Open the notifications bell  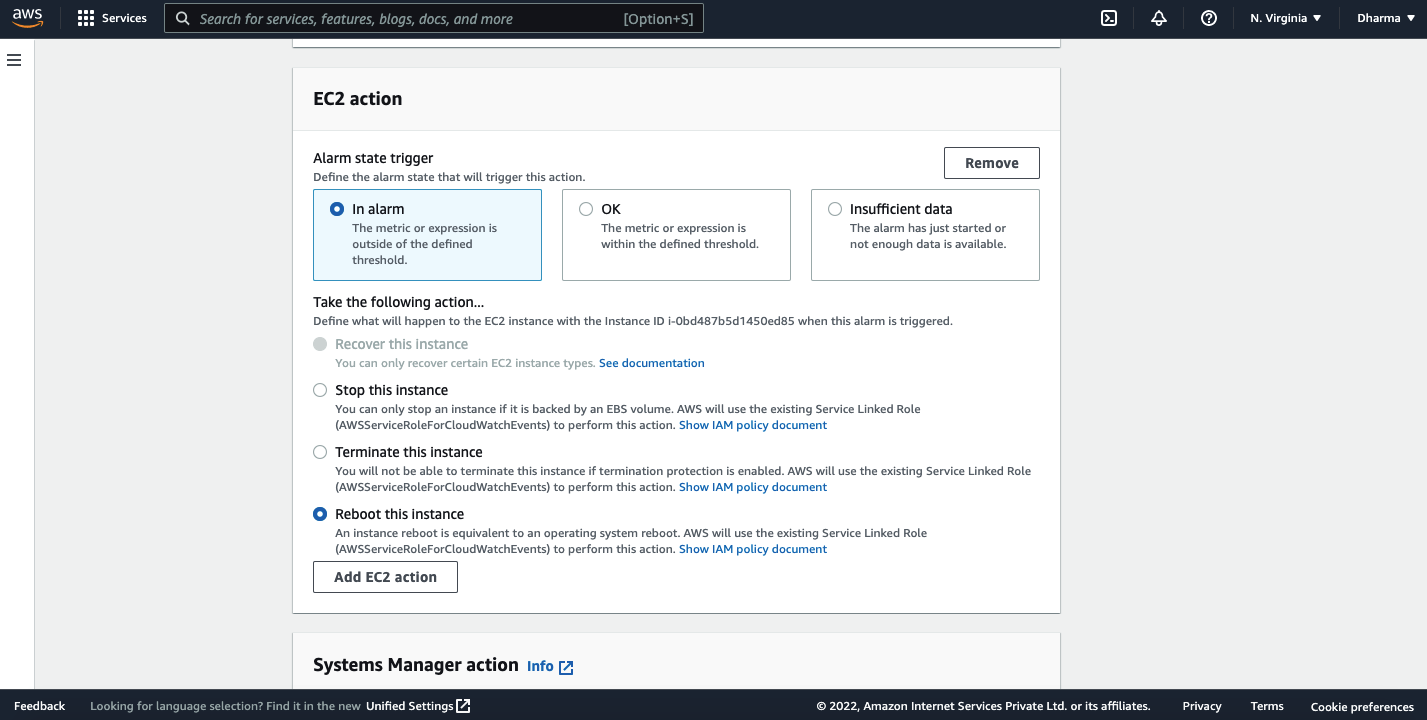pos(1159,18)
